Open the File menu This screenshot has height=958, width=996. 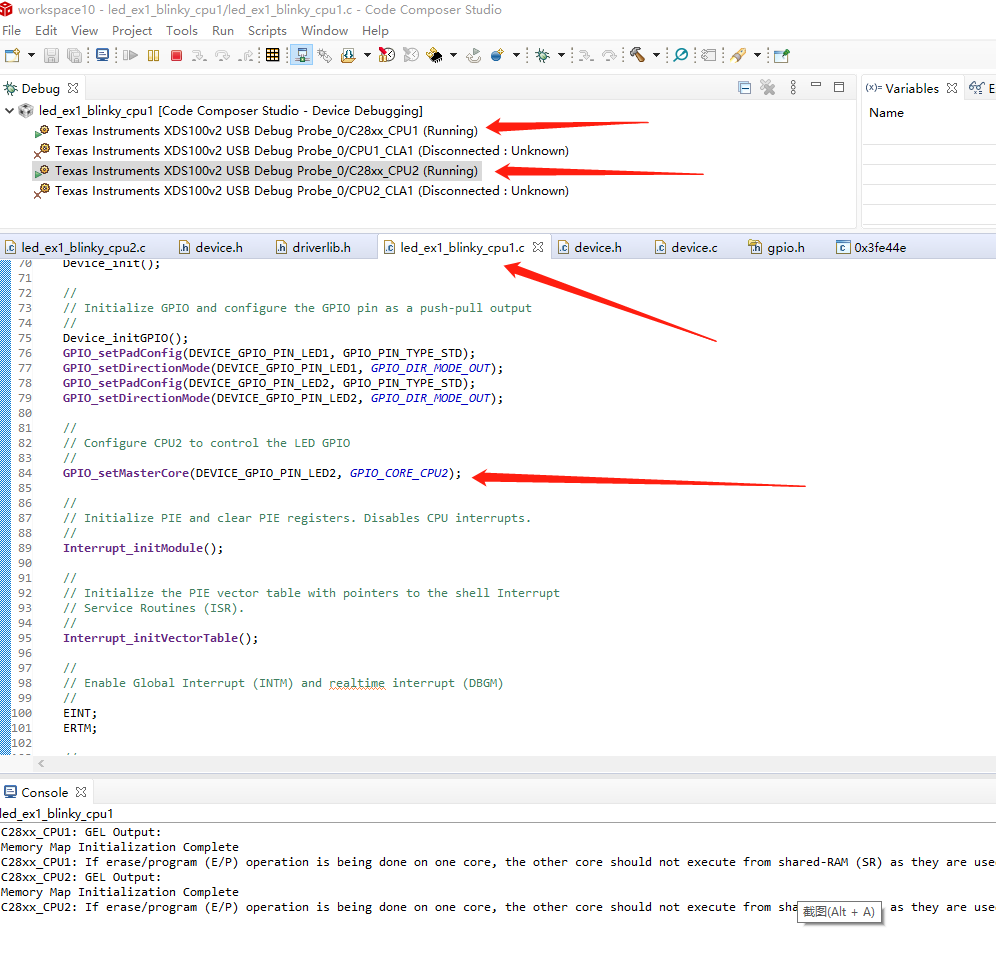[x=11, y=31]
